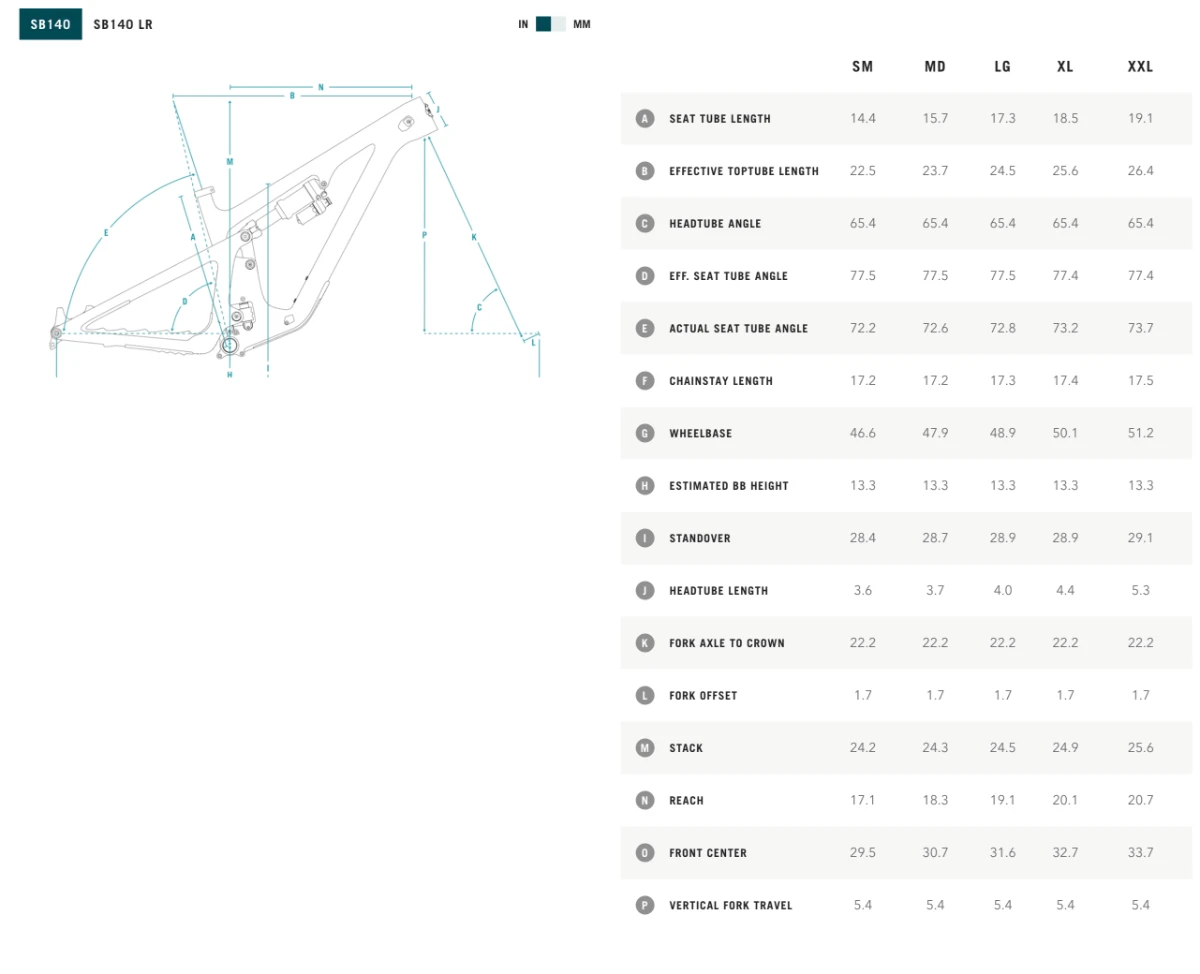Click the F badge beside Chainstay Length

(x=645, y=381)
